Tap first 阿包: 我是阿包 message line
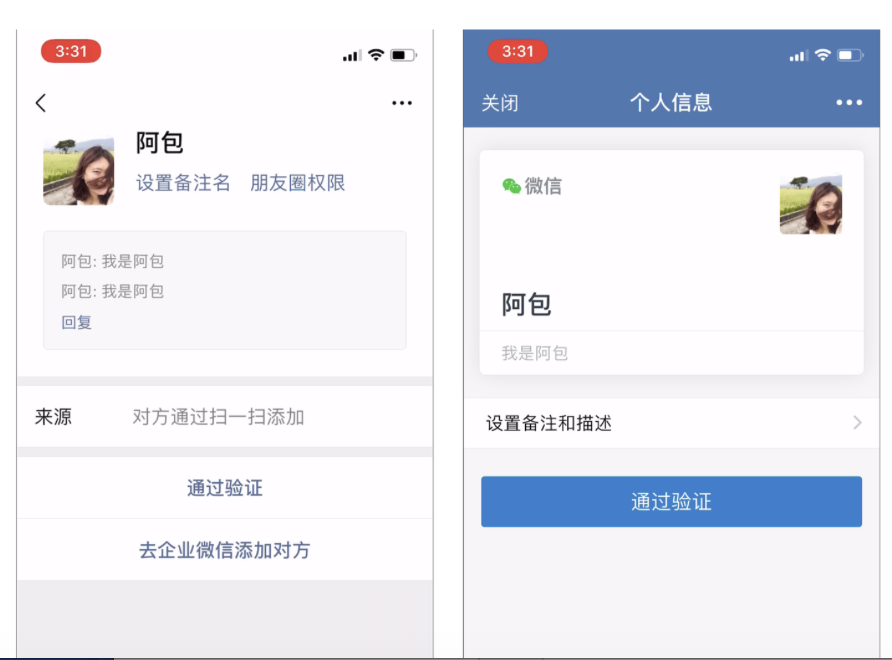This screenshot has height=660, width=892. click(x=113, y=261)
